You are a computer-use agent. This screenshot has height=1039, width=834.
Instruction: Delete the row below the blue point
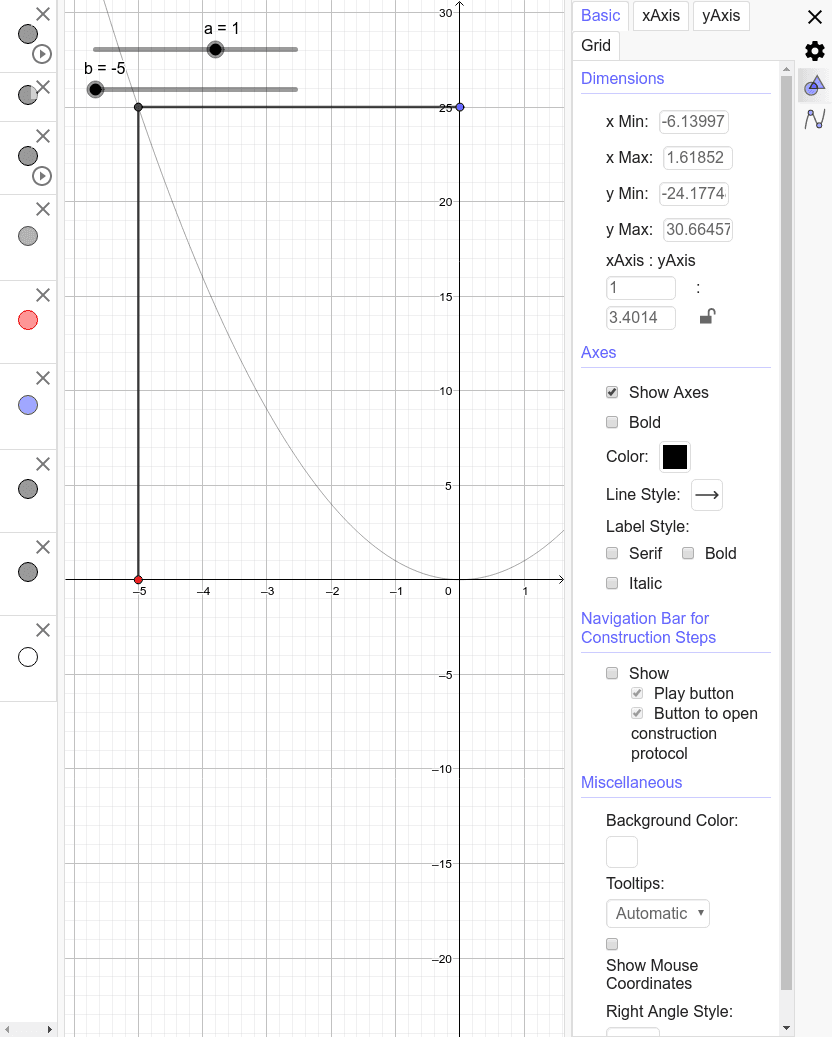[x=43, y=464]
